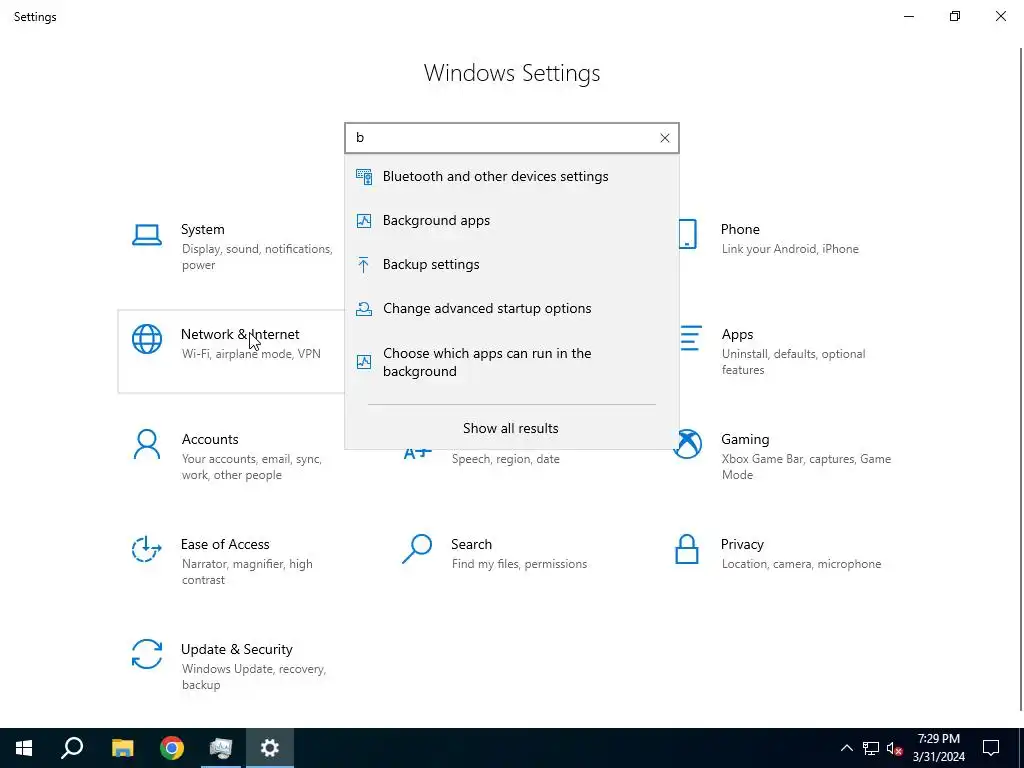1024x768 pixels.
Task: Click "Link your Android, iPhone" text
Action: coord(790,249)
